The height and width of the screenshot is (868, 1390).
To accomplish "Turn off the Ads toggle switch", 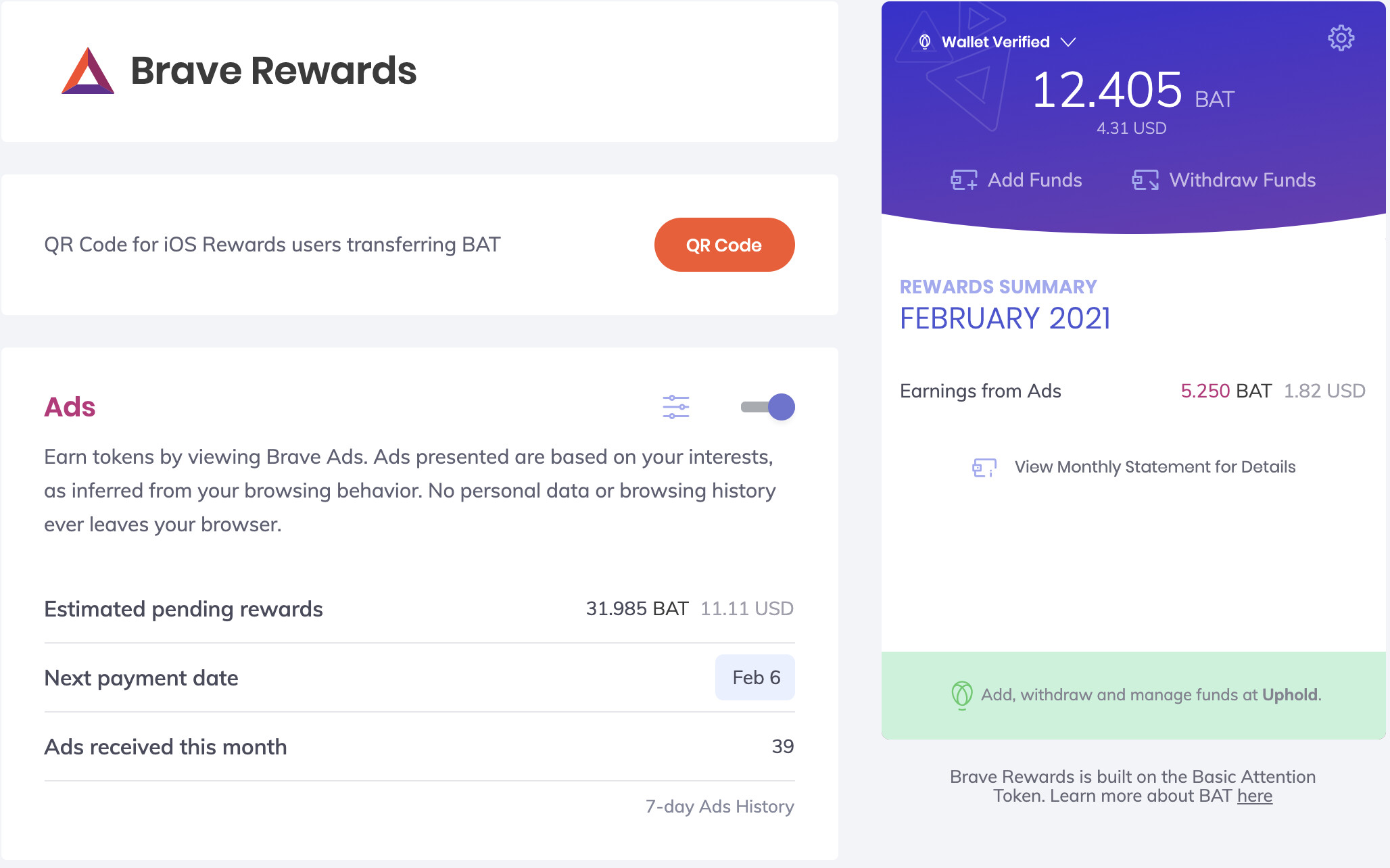I will point(769,407).
